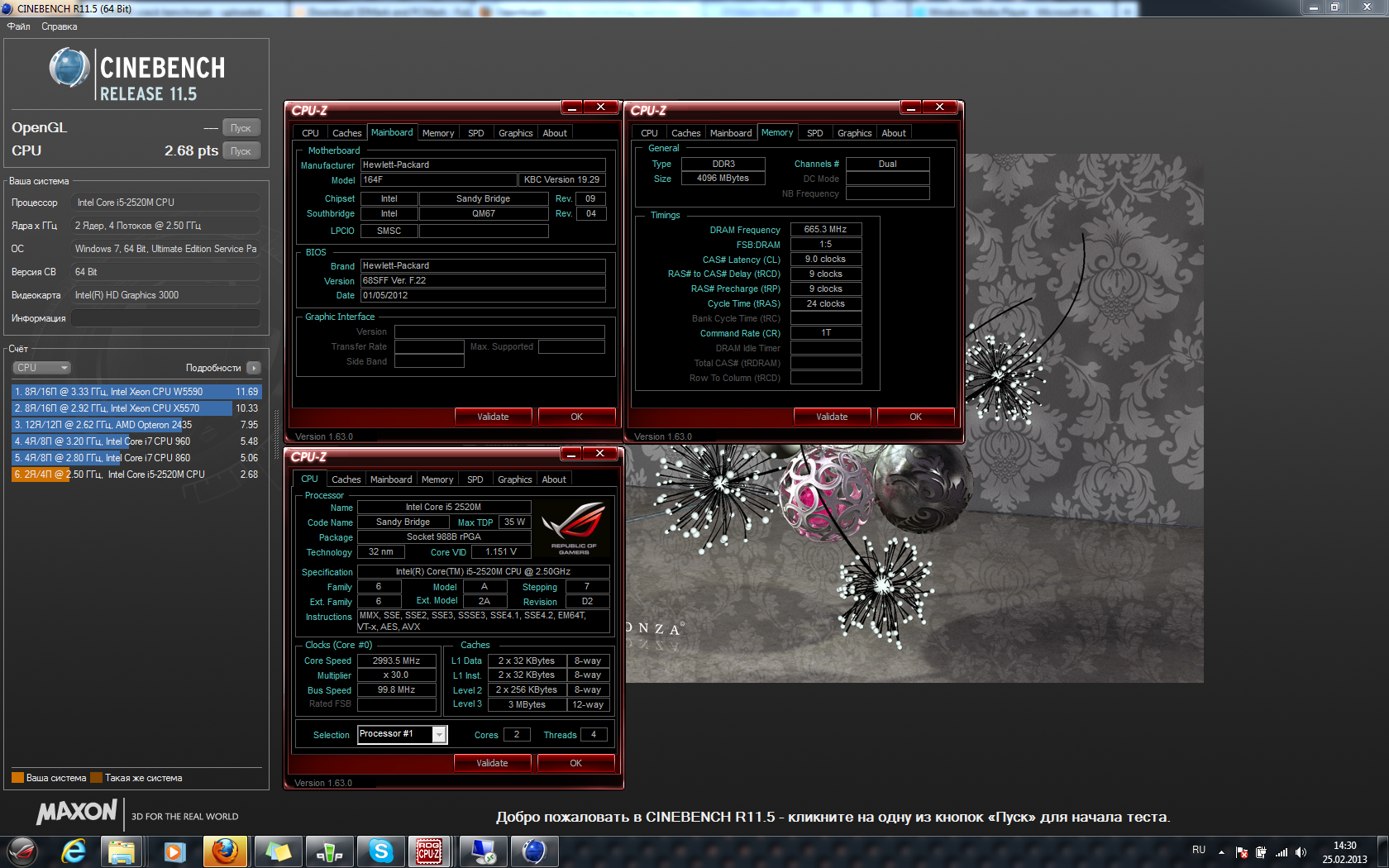Run the CPU test with Пуск
Image resolution: width=1389 pixels, height=868 pixels.
point(241,151)
